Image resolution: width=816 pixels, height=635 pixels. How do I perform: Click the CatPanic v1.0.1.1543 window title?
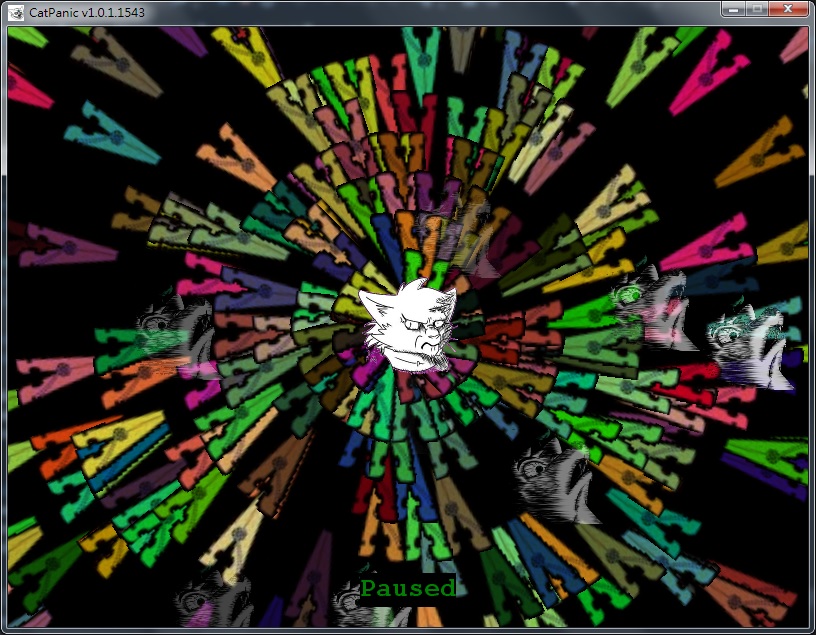[87, 12]
